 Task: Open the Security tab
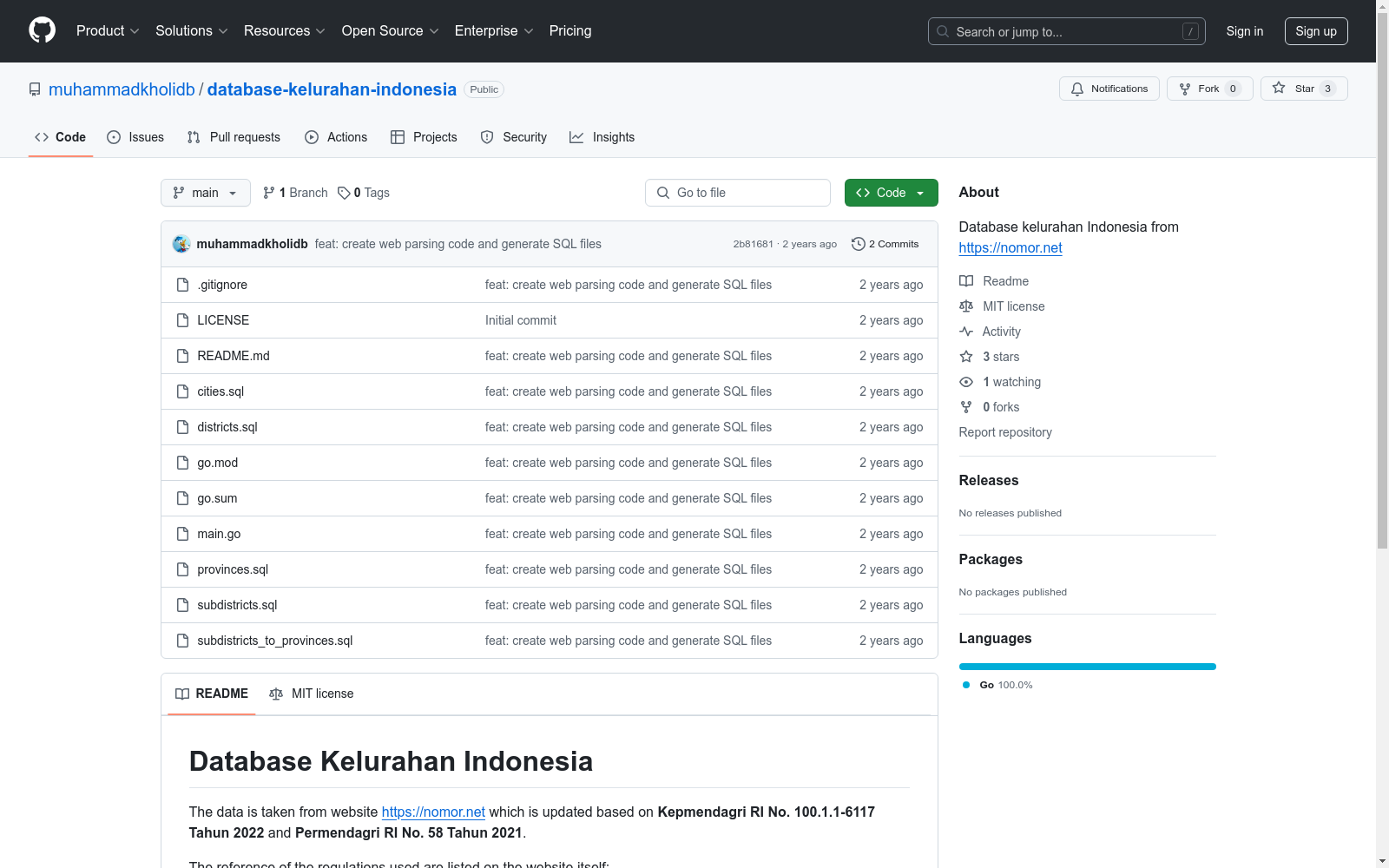click(x=514, y=137)
